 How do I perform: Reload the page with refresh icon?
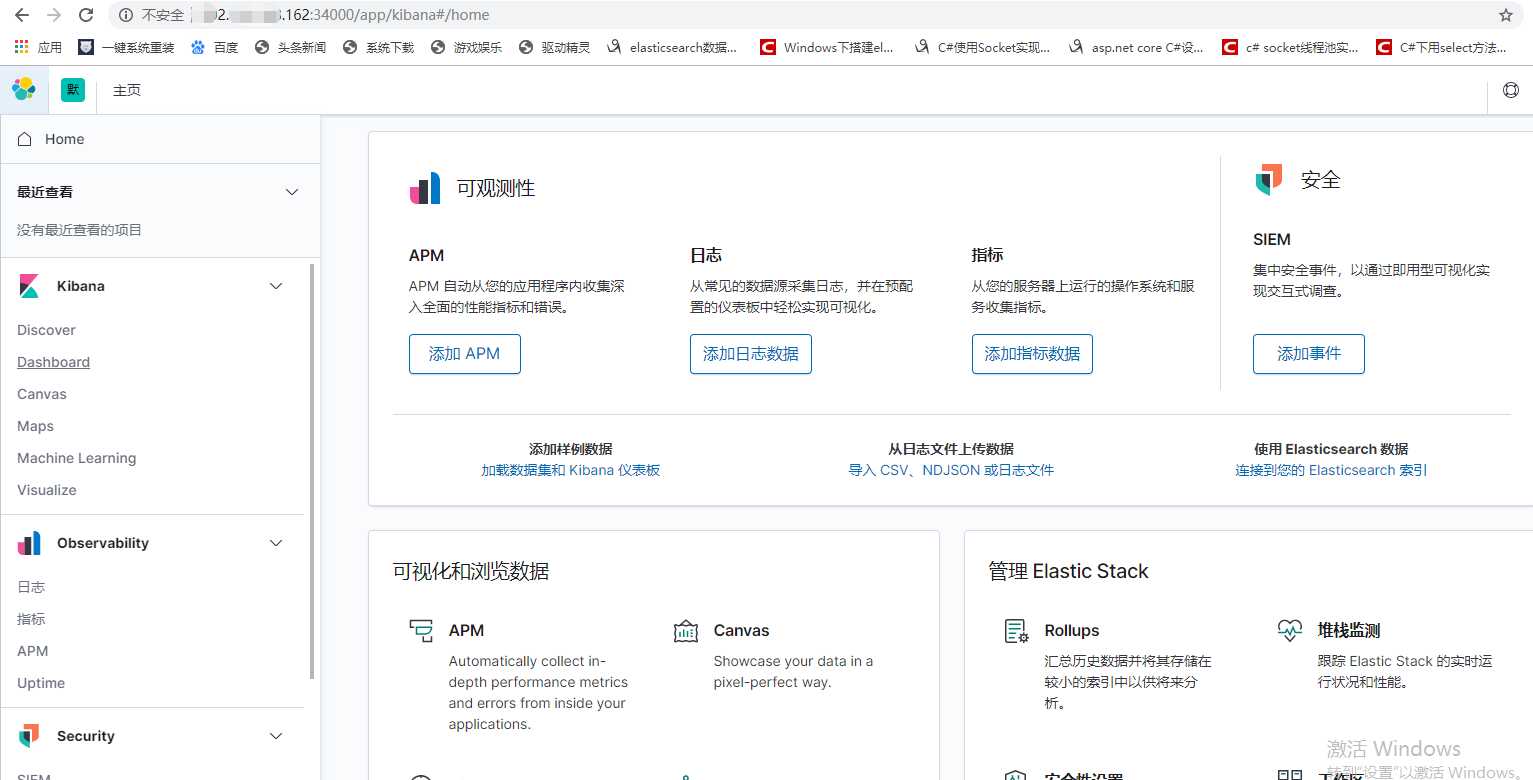click(x=86, y=15)
